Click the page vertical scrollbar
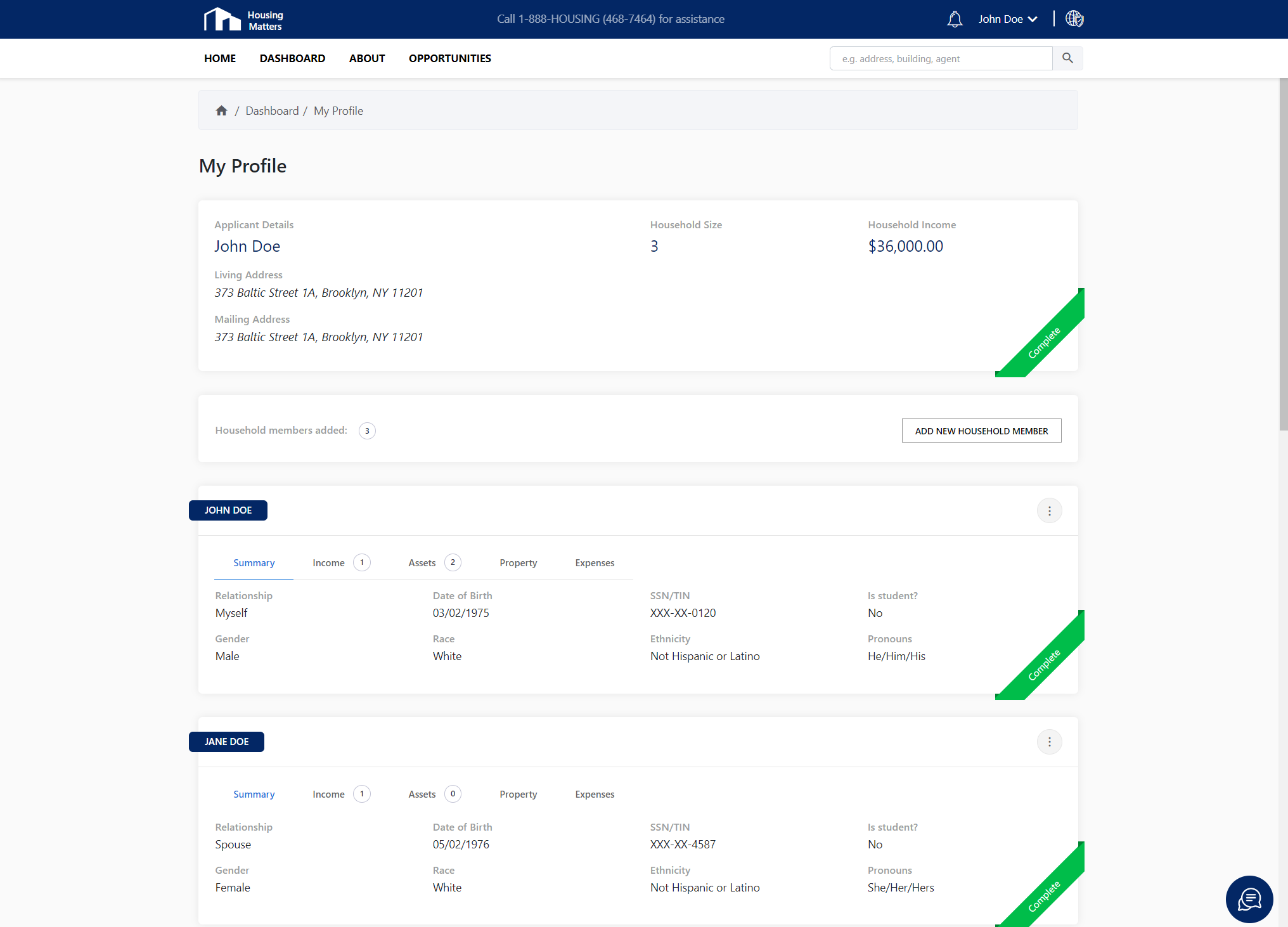The image size is (1288, 927). [1283, 254]
